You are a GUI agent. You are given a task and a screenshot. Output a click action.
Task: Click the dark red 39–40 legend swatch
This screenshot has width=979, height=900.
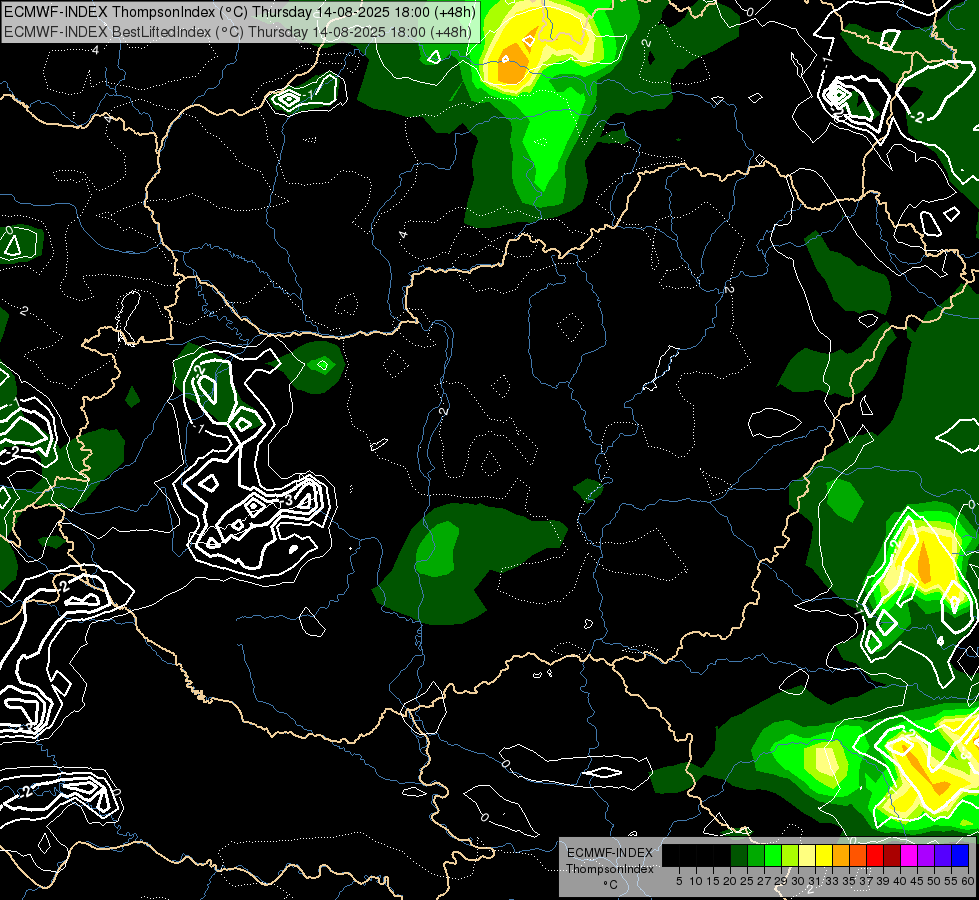pyautogui.click(x=892, y=855)
